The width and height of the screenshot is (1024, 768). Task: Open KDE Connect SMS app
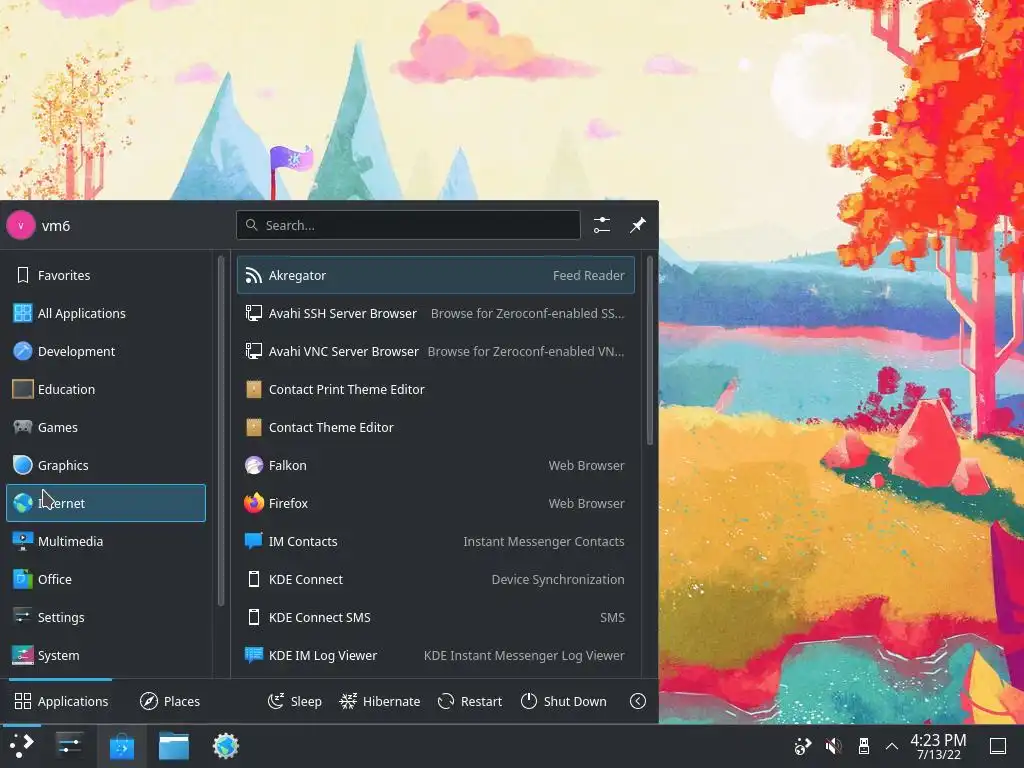[x=436, y=617]
